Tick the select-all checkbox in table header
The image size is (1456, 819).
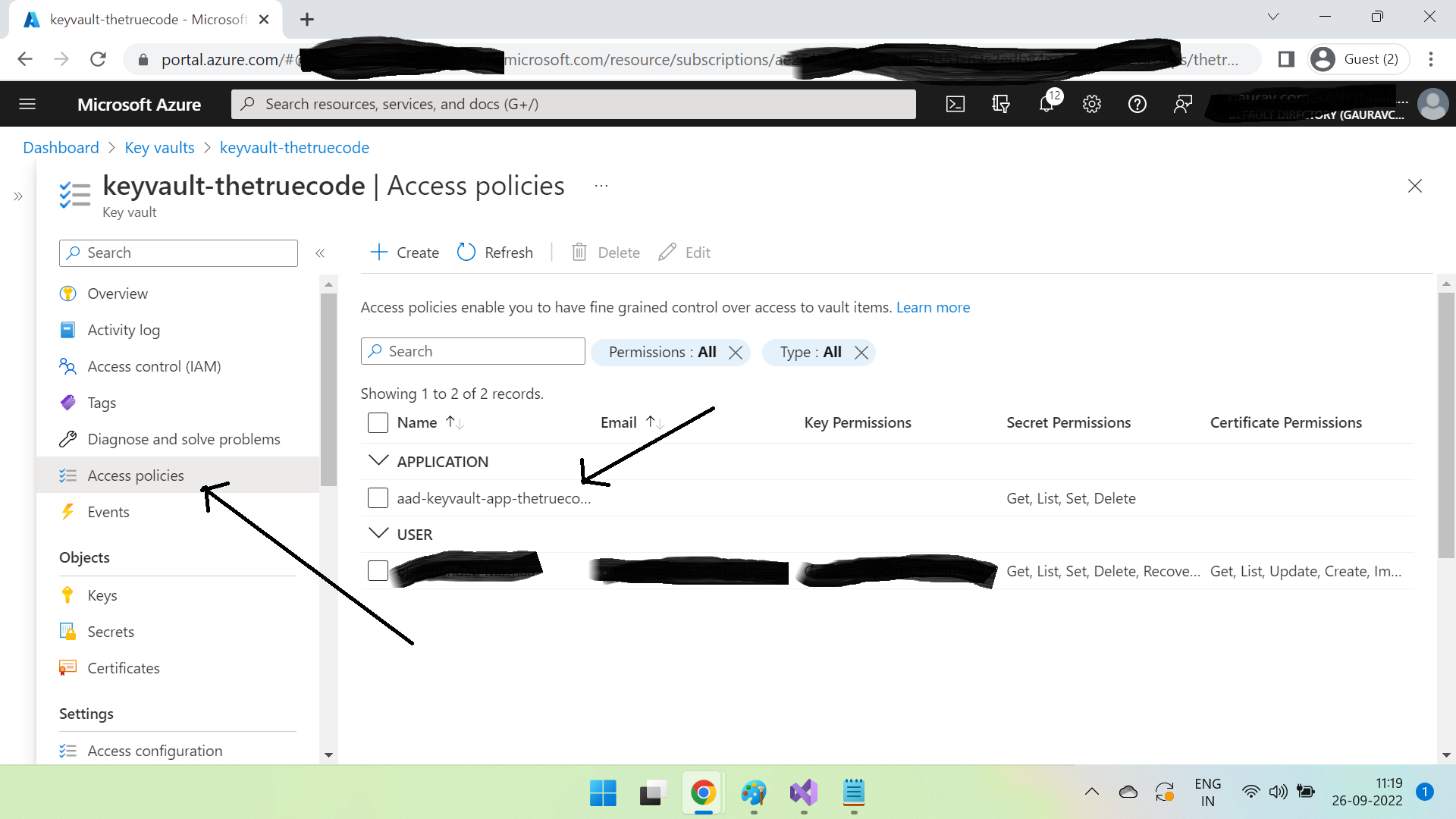(378, 422)
